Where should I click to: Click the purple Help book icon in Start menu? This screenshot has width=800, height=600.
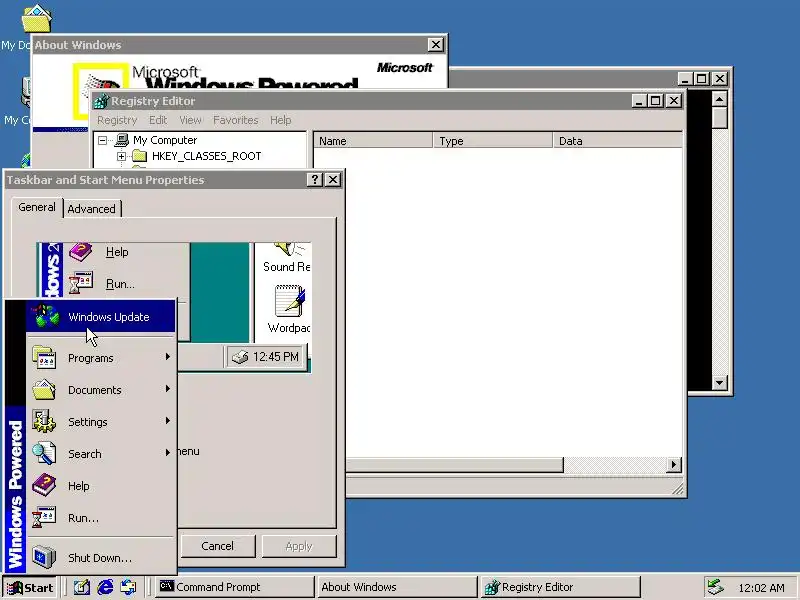tap(44, 485)
